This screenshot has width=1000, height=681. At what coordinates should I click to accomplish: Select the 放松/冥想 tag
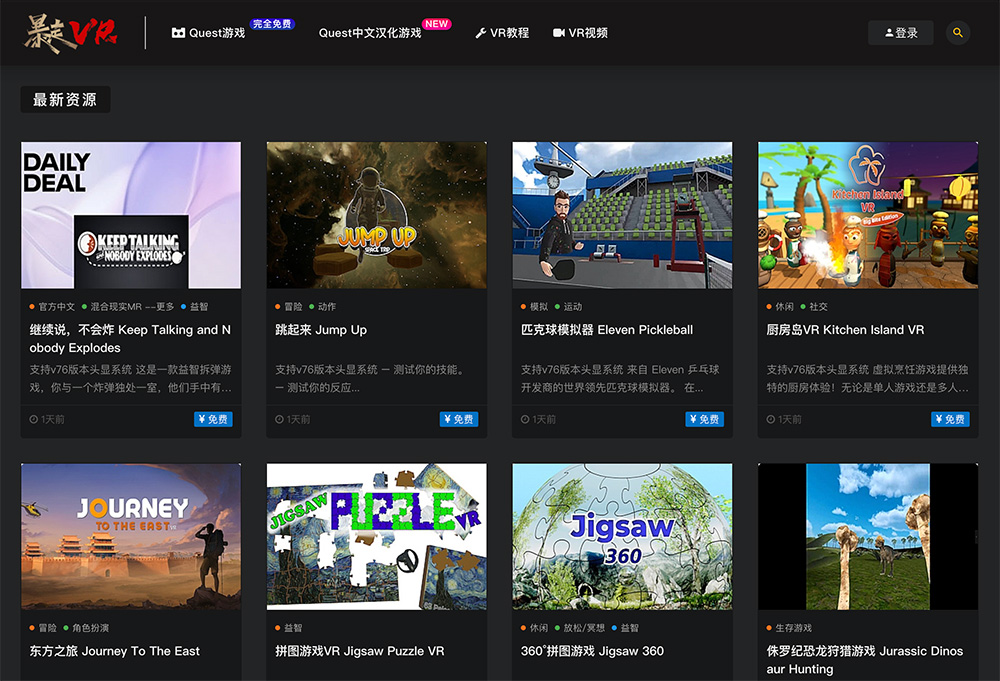[x=580, y=628]
